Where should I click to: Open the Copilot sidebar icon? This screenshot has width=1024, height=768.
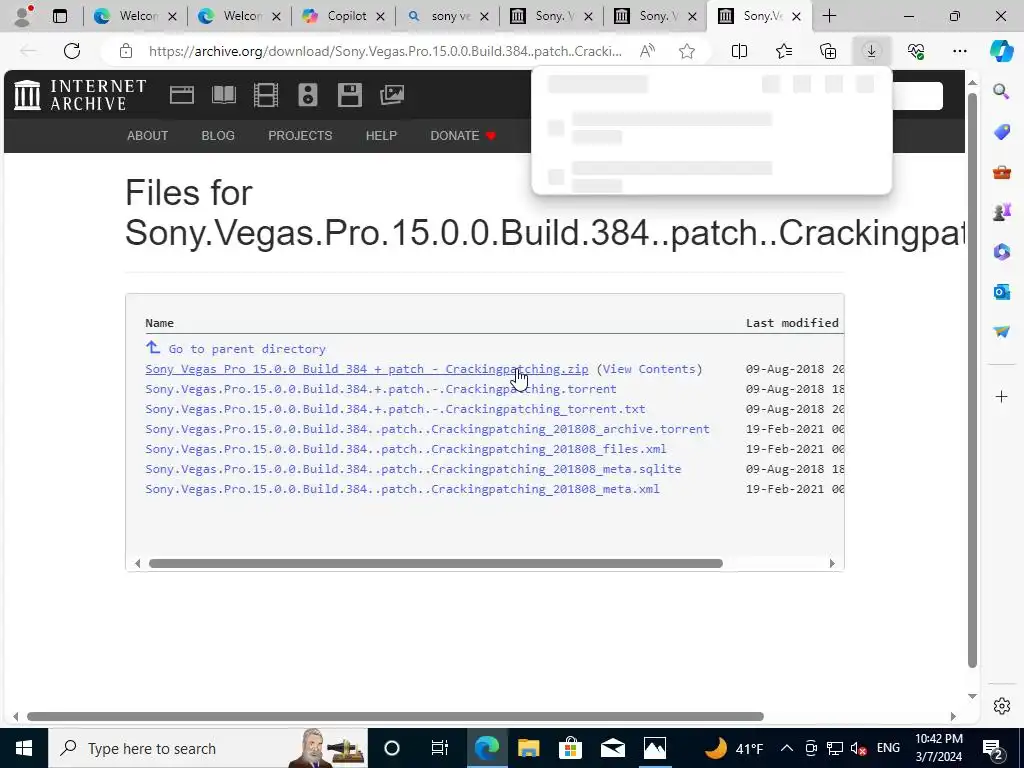[x=1000, y=51]
